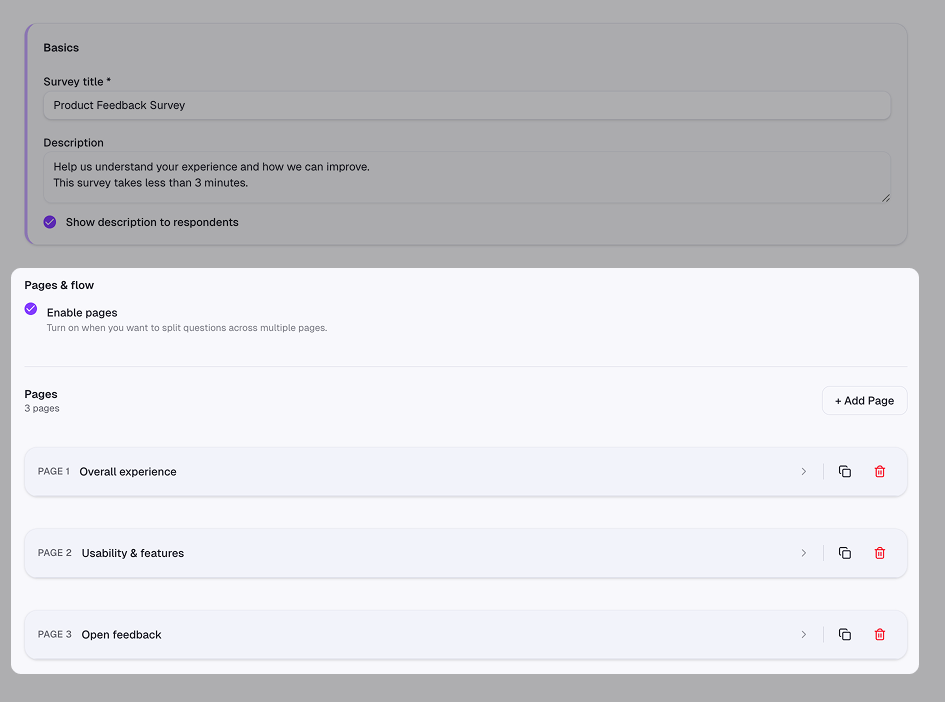Toggle Show description to respondents
This screenshot has height=702, width=945.
tap(49, 222)
